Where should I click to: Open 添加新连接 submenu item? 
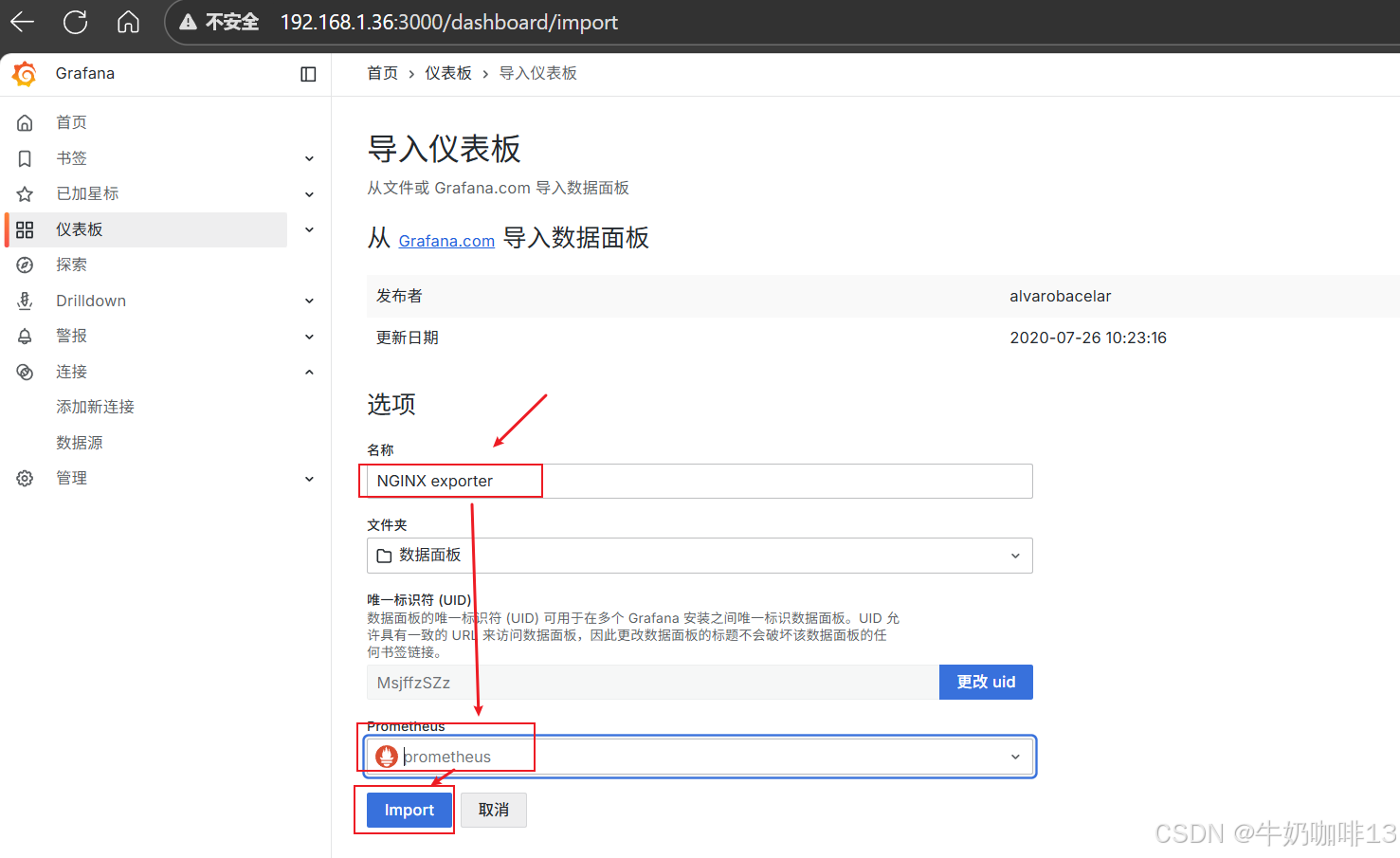(95, 407)
